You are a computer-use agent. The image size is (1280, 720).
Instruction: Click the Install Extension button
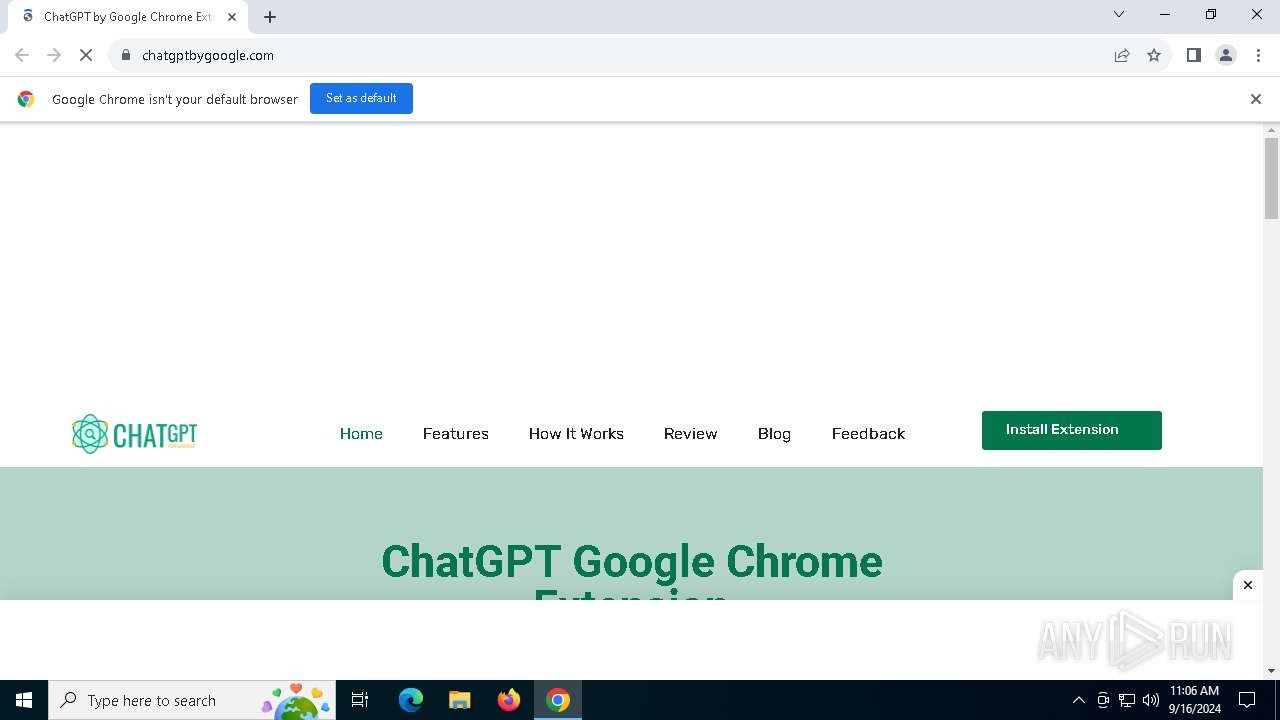tap(1072, 430)
